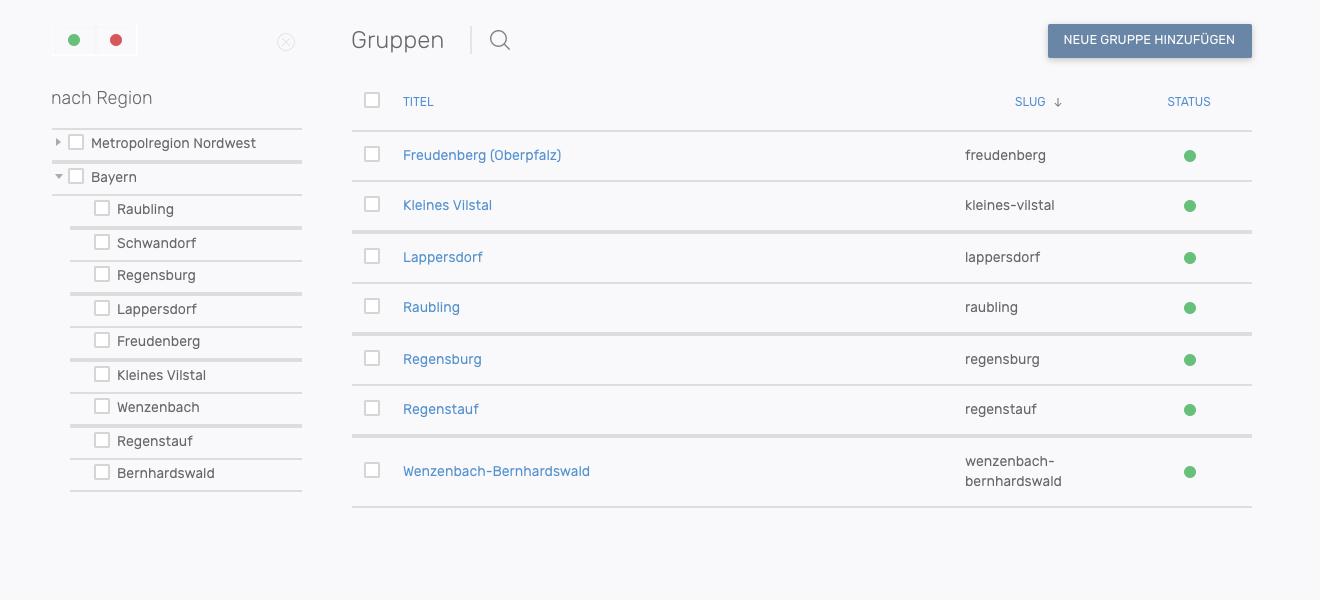The image size is (1320, 600).
Task: Click the status dot for Wenzenbach-Bernhardswald row
Action: click(x=1190, y=472)
